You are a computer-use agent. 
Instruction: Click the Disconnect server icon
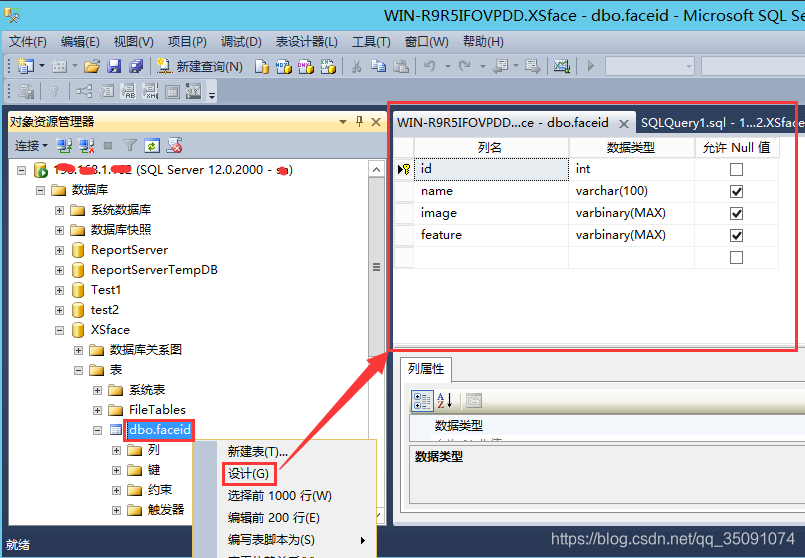(x=86, y=146)
